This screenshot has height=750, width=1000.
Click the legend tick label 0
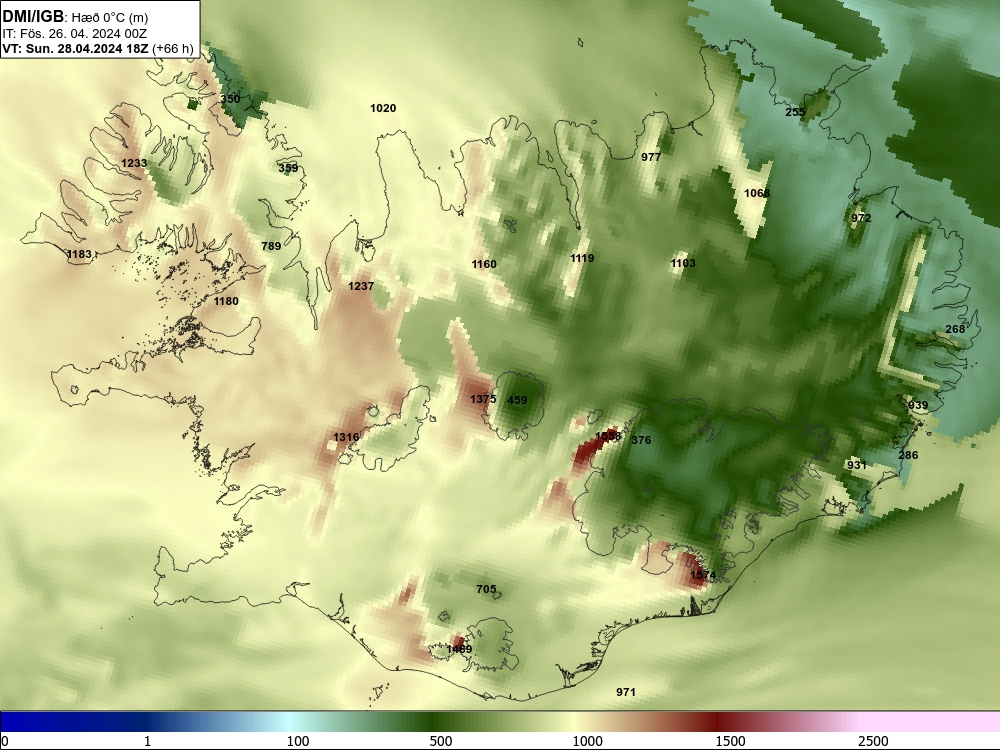[5, 740]
